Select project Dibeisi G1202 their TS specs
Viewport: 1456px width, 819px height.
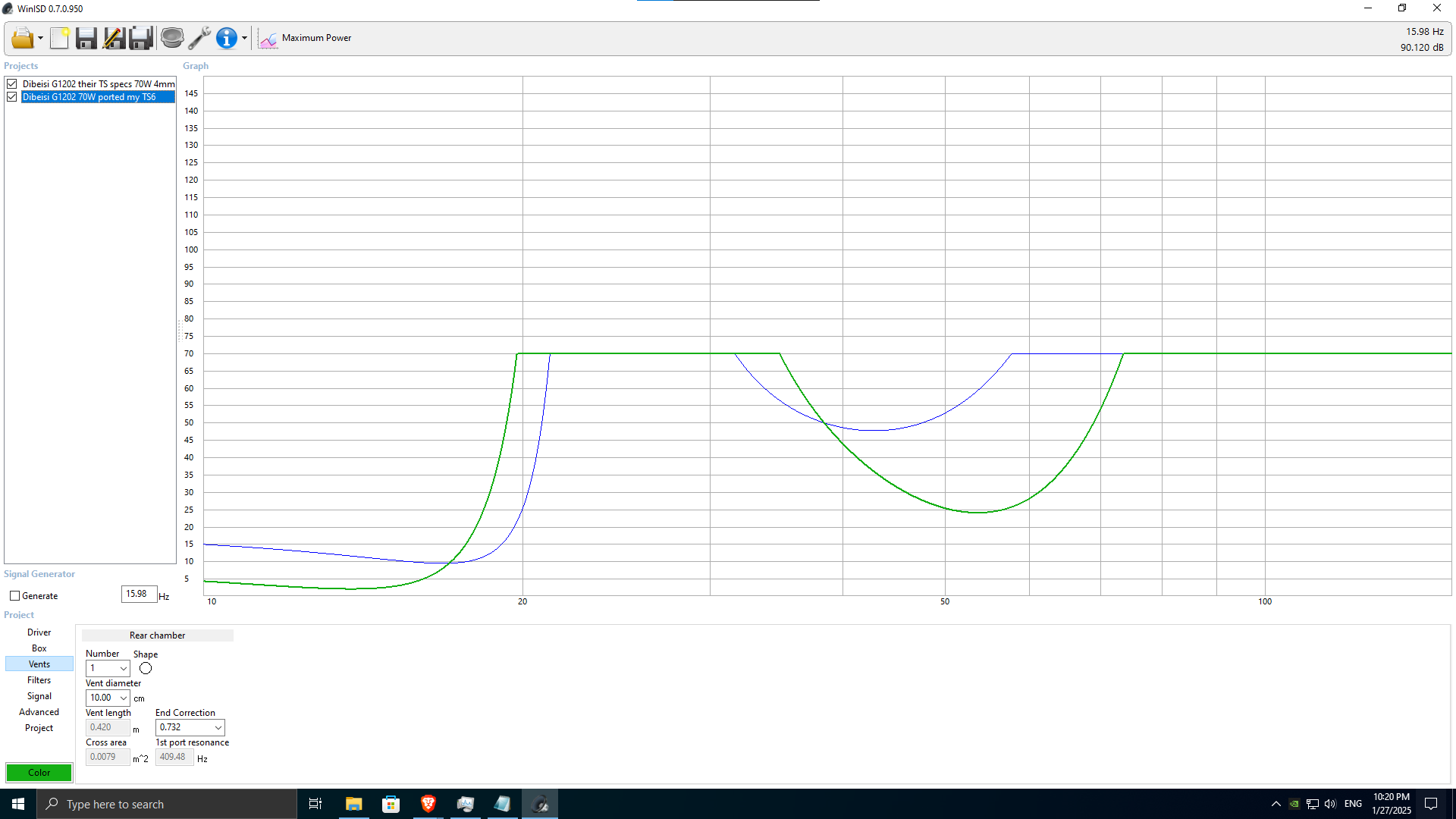(x=99, y=84)
